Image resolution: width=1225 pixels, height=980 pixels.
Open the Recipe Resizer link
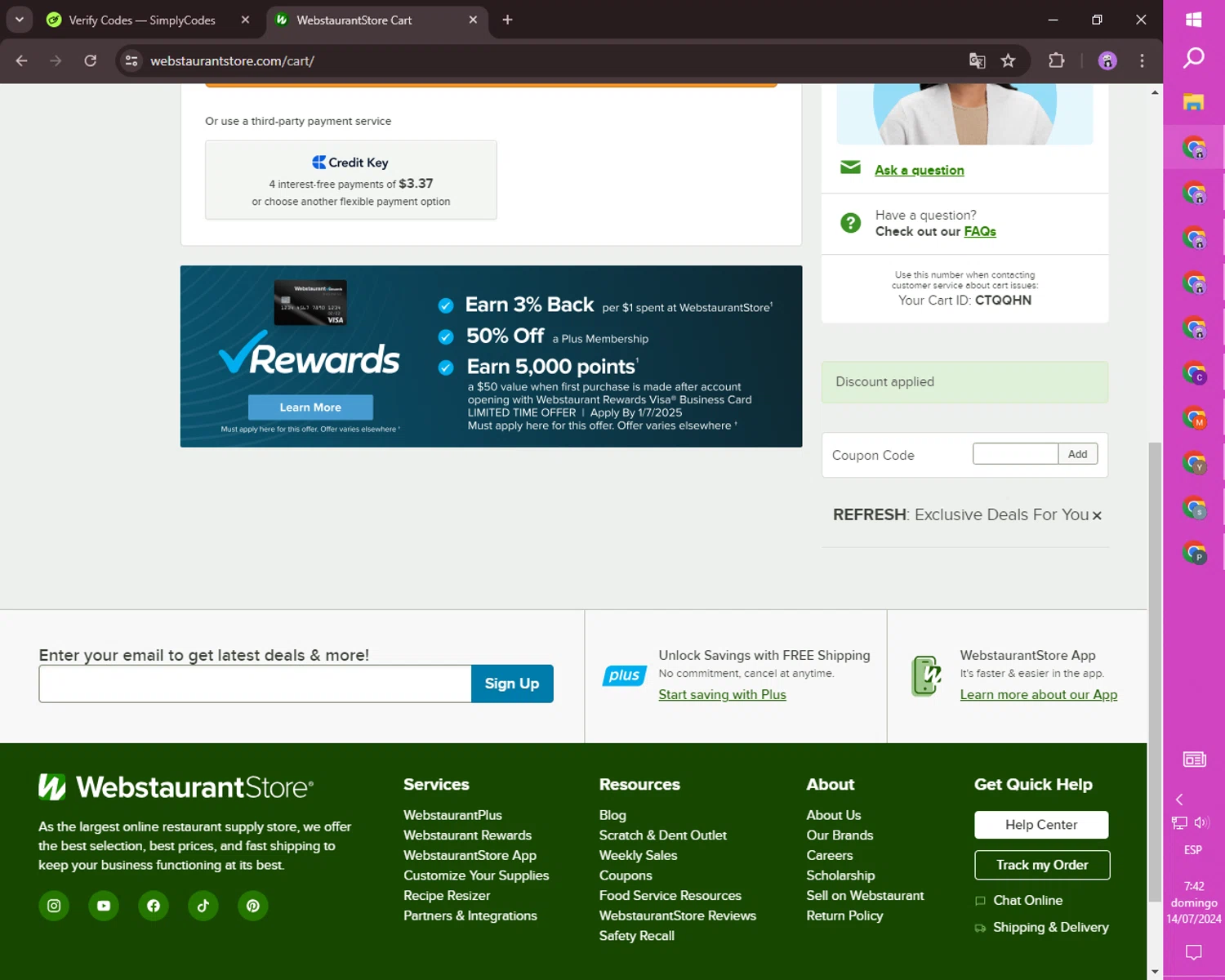point(447,895)
